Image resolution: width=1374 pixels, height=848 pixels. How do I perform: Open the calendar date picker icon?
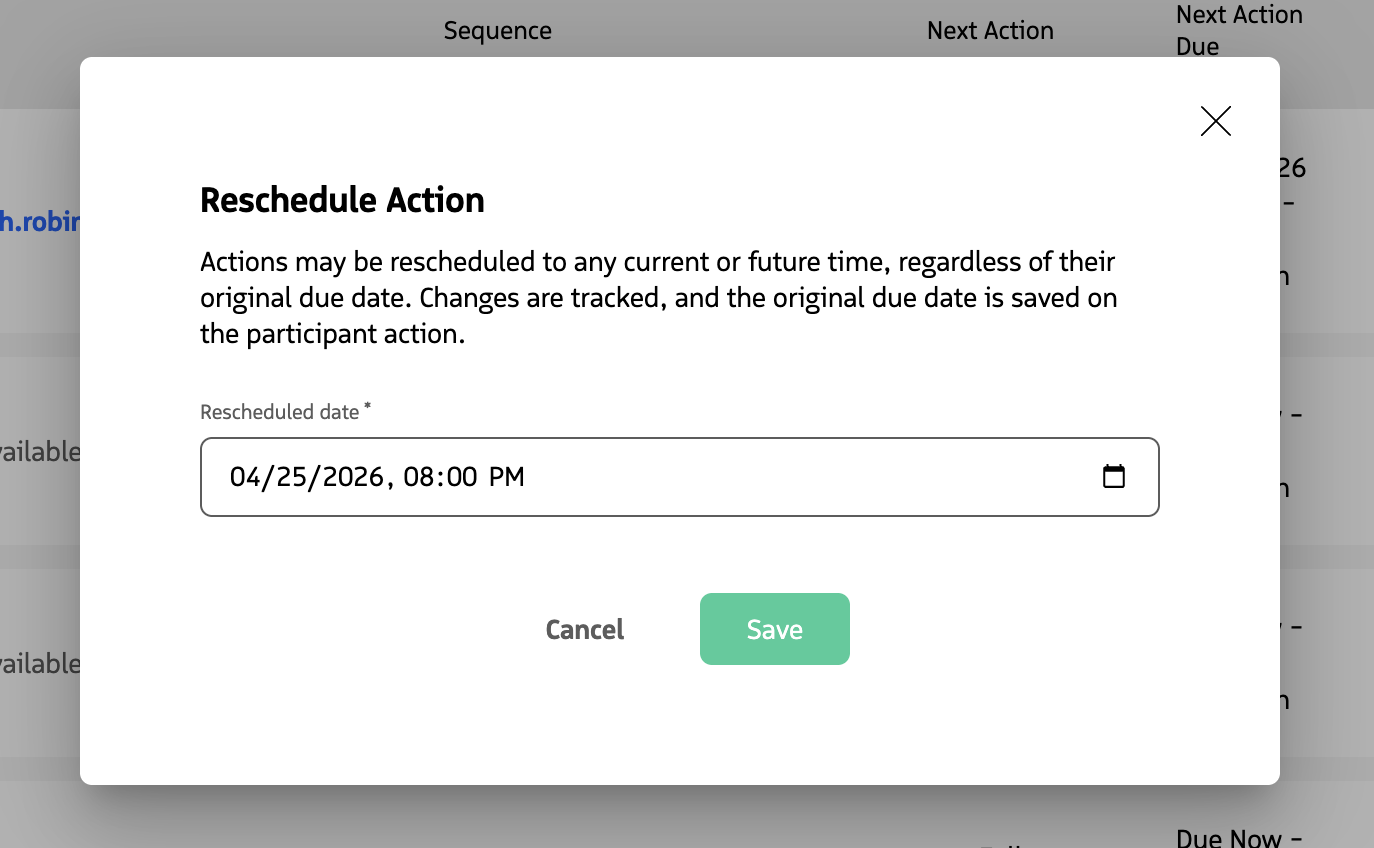(1115, 477)
